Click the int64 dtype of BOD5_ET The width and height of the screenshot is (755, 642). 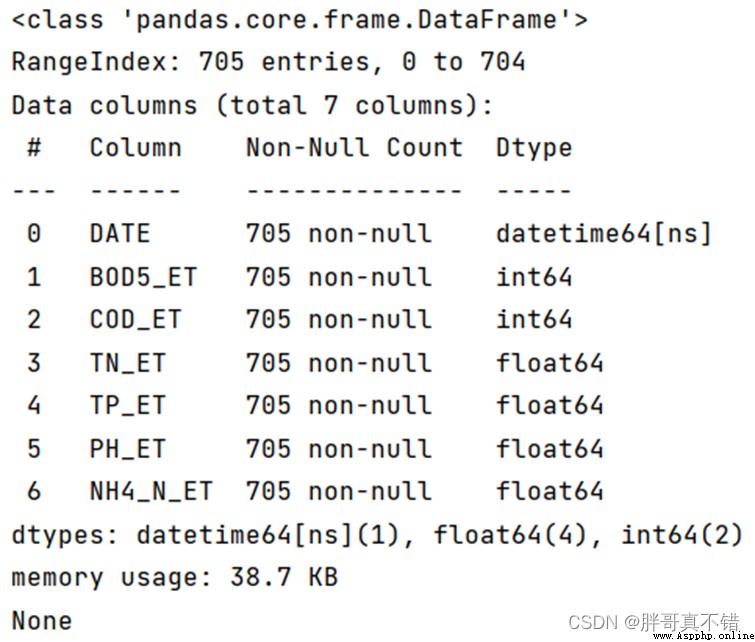tap(534, 277)
